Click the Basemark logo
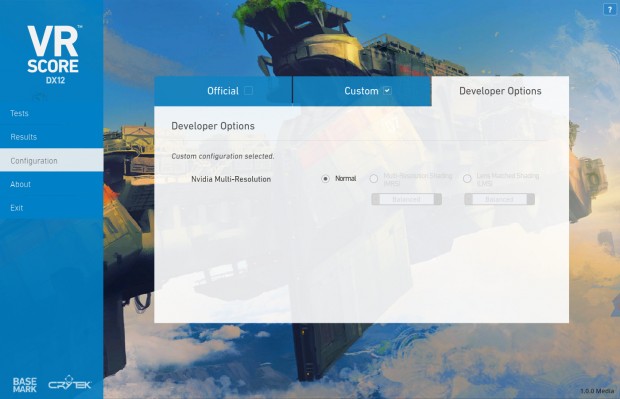The image size is (620, 399). 25,385
